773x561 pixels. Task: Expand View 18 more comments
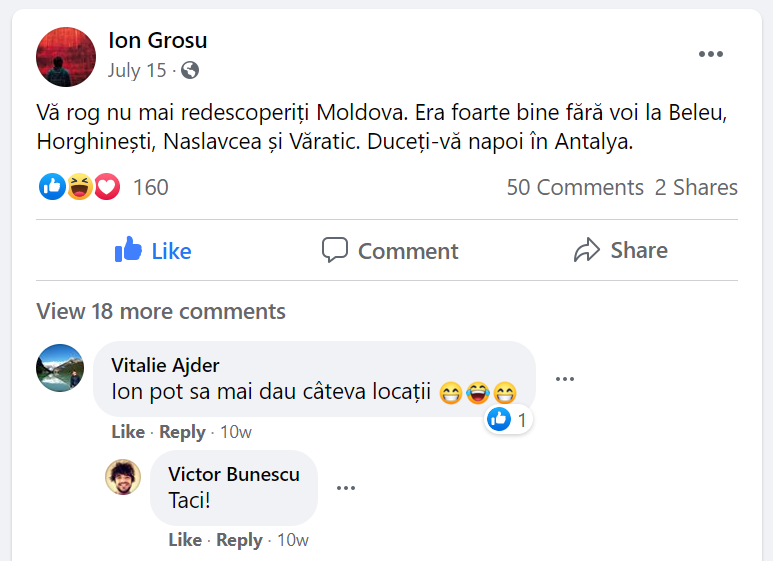click(x=161, y=311)
